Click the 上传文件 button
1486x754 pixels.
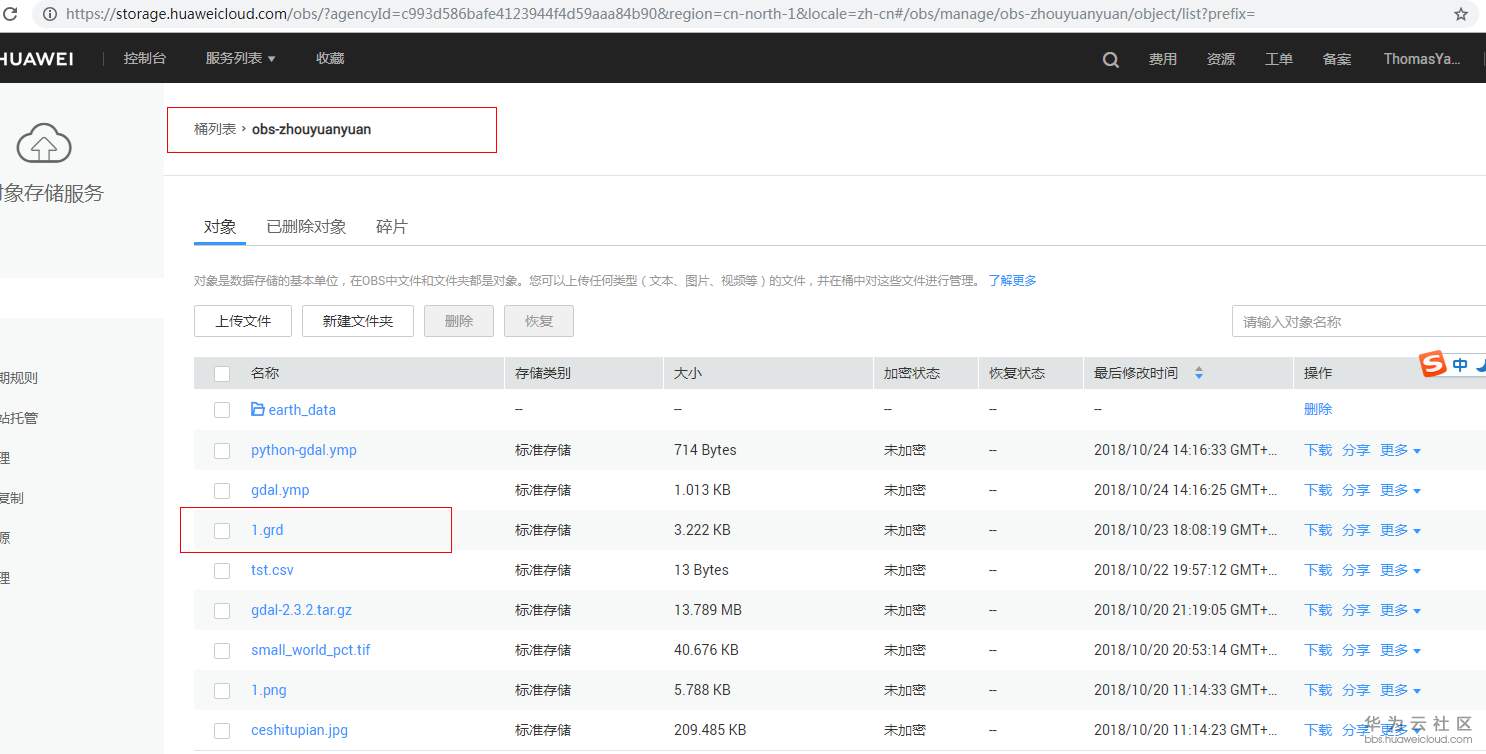243,321
